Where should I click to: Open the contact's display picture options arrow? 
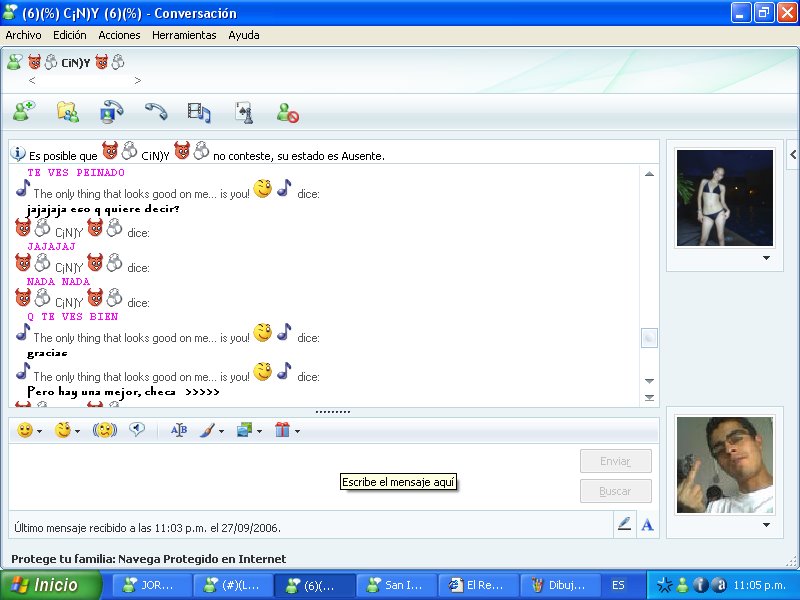[x=766, y=258]
